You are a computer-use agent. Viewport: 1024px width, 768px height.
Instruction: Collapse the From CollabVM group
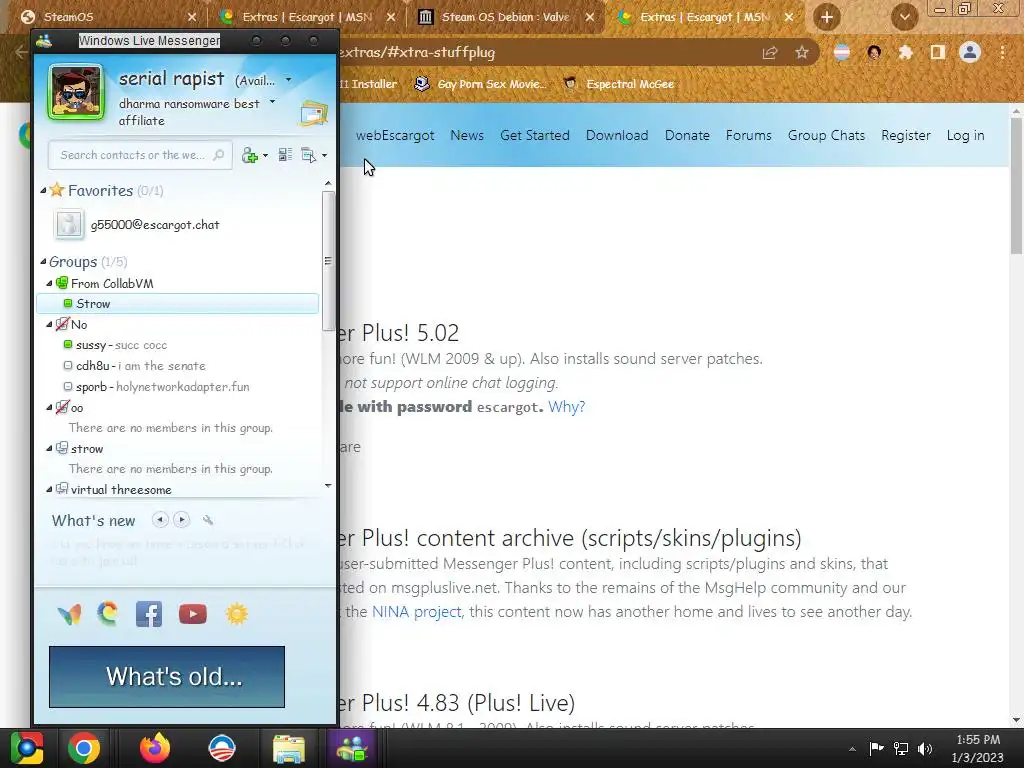tap(49, 283)
